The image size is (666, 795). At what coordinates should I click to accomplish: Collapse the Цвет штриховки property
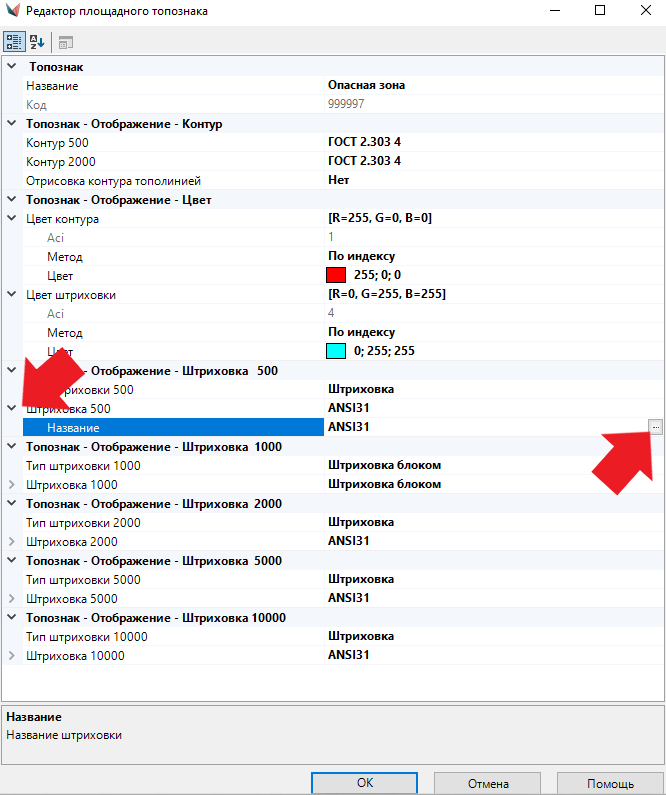(x=12, y=294)
